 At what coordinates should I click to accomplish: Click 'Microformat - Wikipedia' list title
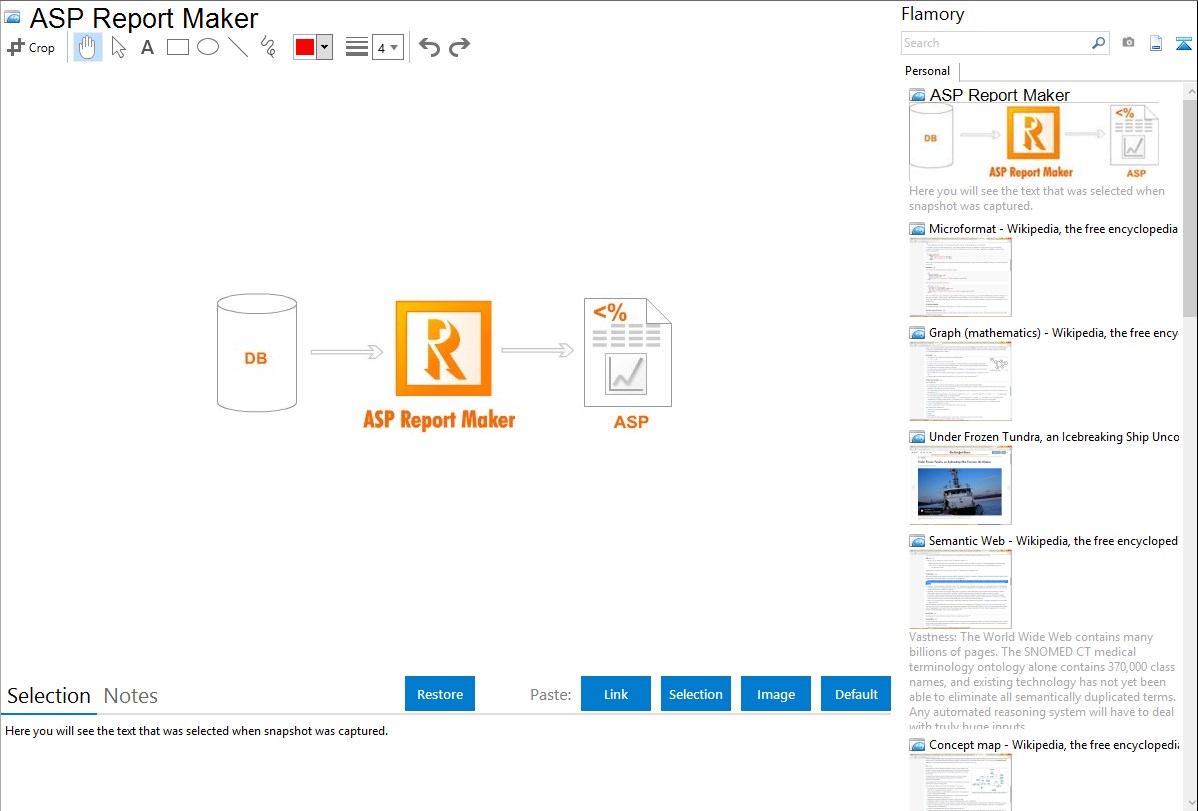click(1053, 229)
